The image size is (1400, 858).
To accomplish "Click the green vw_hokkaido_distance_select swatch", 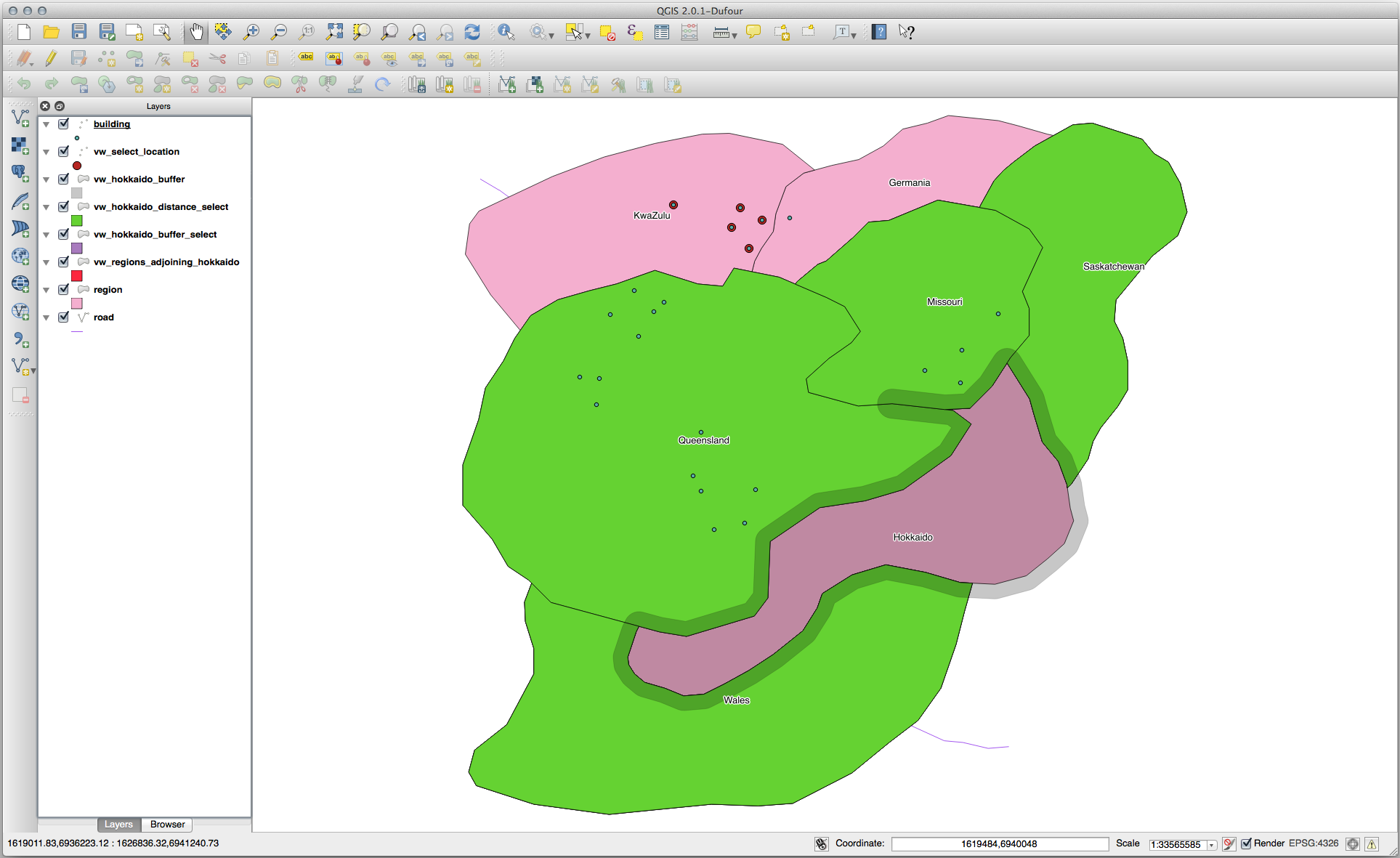I will (x=77, y=221).
